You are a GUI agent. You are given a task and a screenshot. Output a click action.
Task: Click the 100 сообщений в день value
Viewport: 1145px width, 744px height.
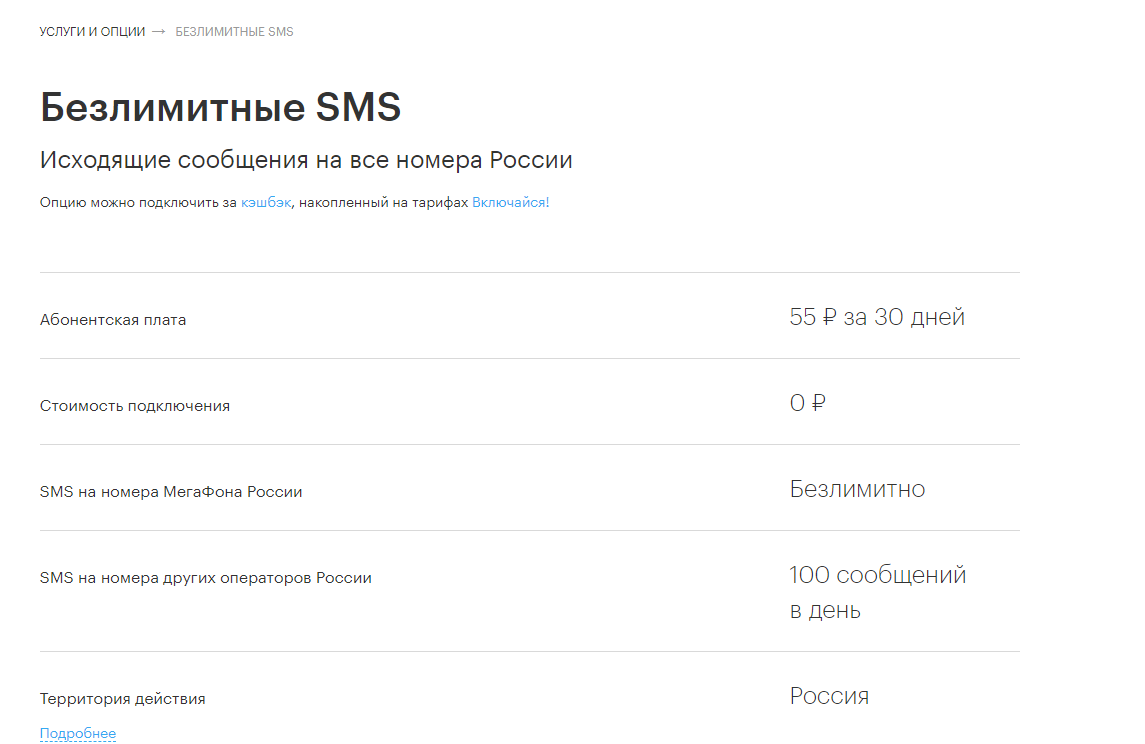pos(878,592)
